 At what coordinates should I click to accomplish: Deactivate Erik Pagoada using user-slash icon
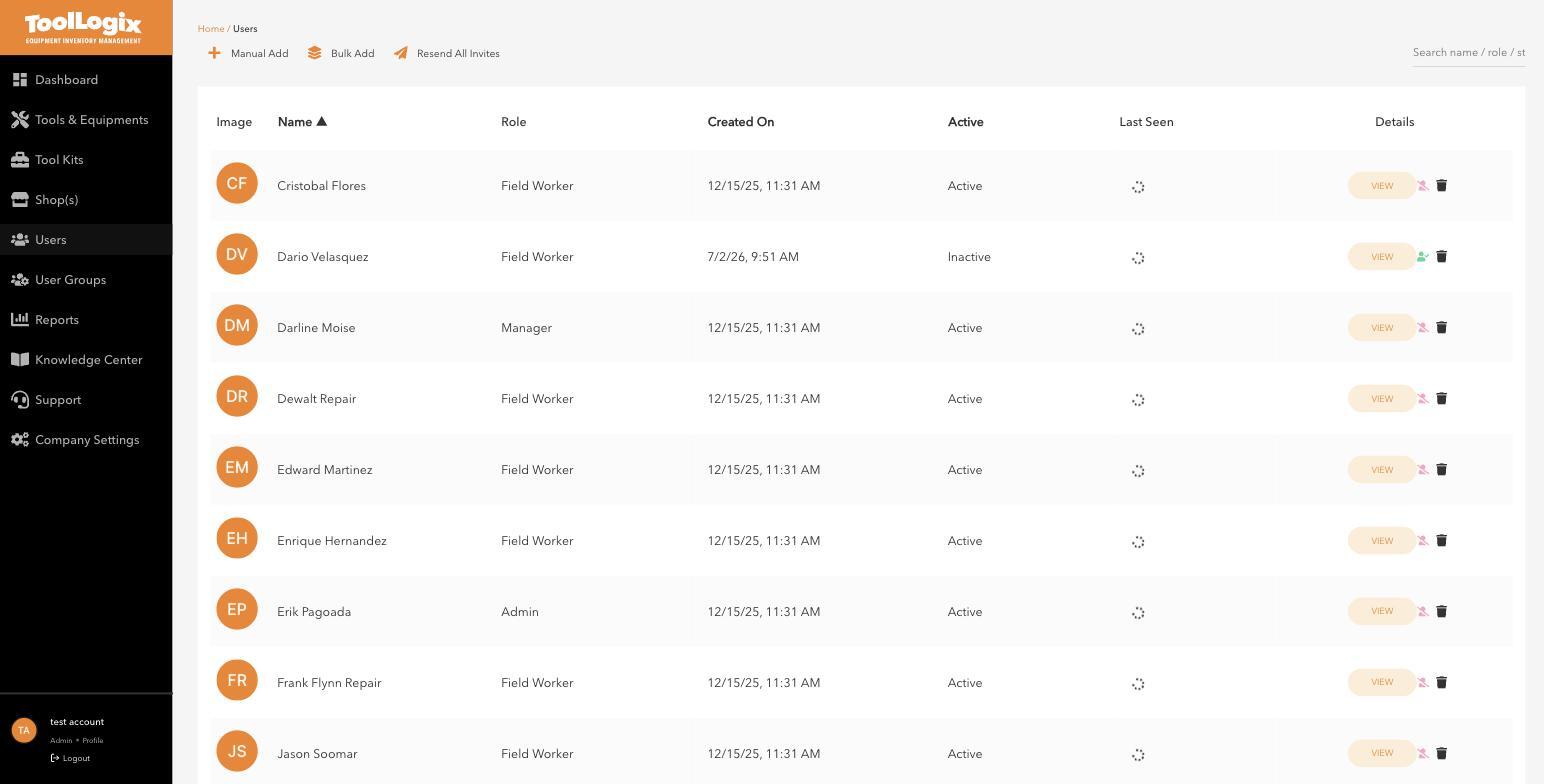pos(1422,611)
